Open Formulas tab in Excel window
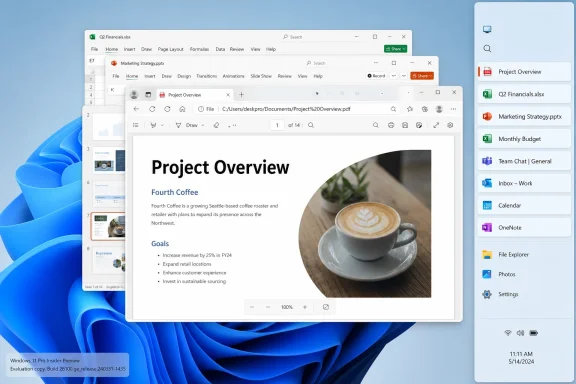 tap(199, 49)
